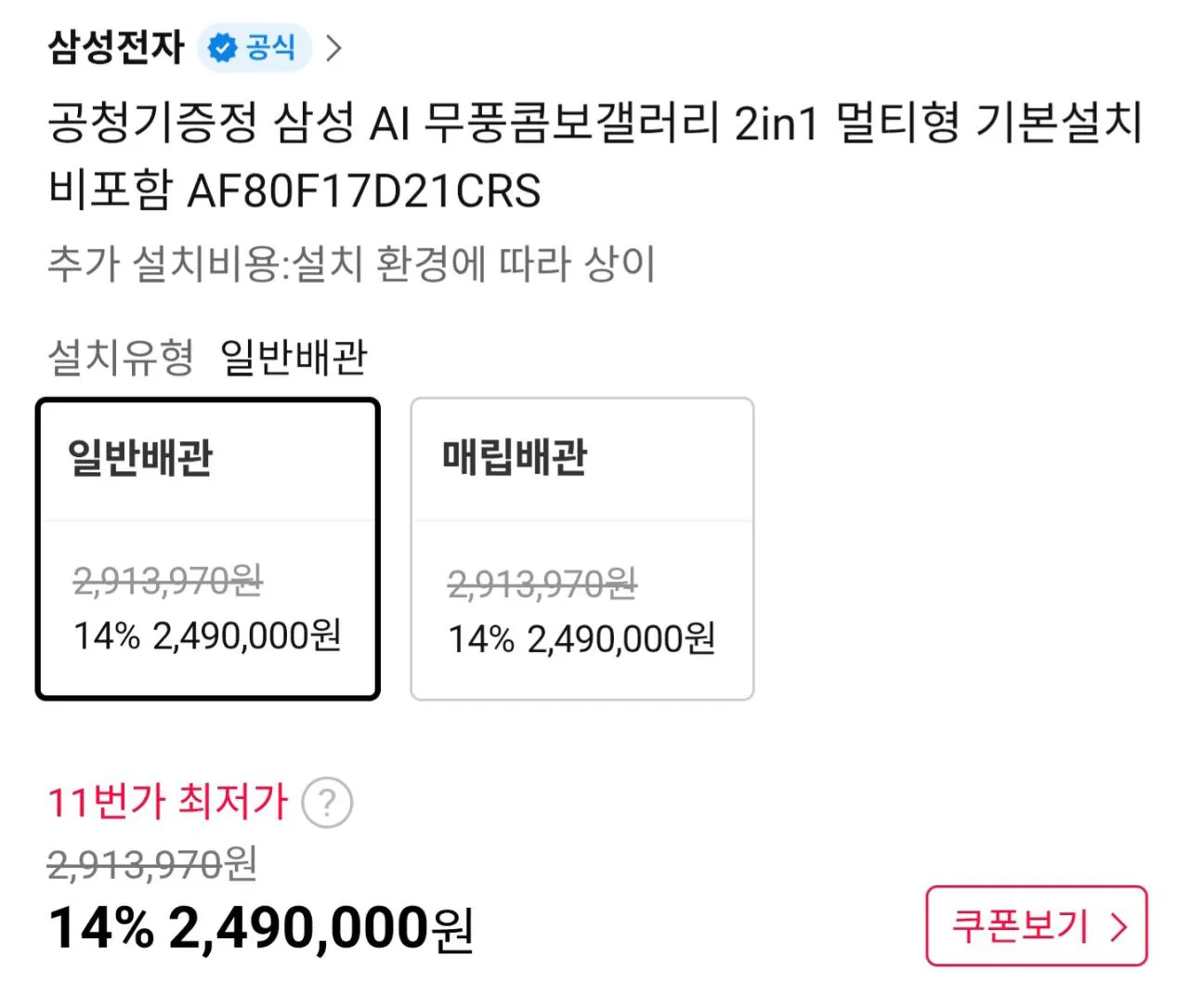Open the 삼성전자 brand store page
Image resolution: width=1189 pixels, height=1008 pixels.
tap(114, 47)
